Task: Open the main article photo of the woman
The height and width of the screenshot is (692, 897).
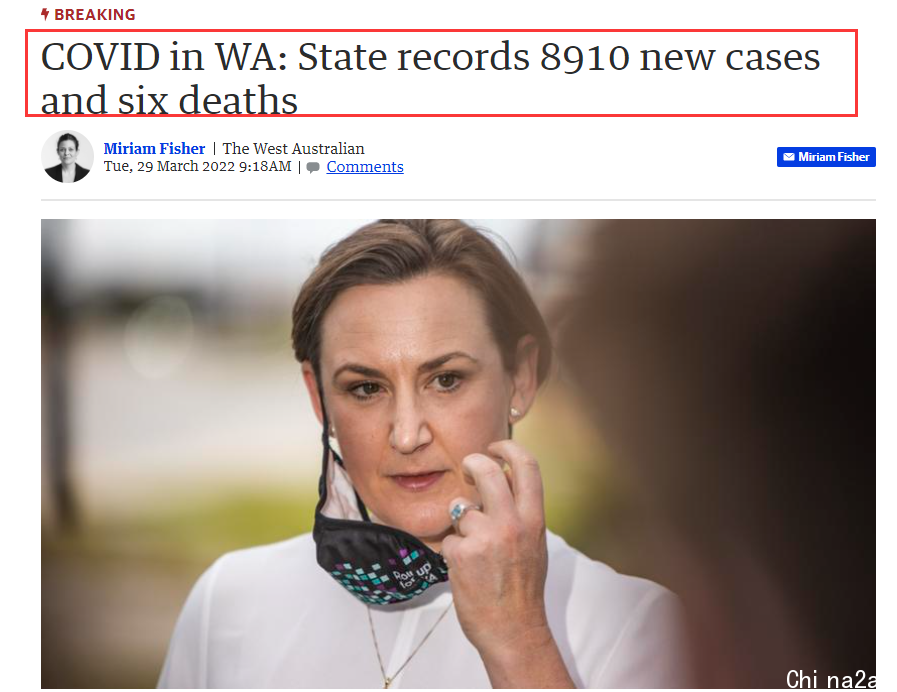Action: click(458, 454)
